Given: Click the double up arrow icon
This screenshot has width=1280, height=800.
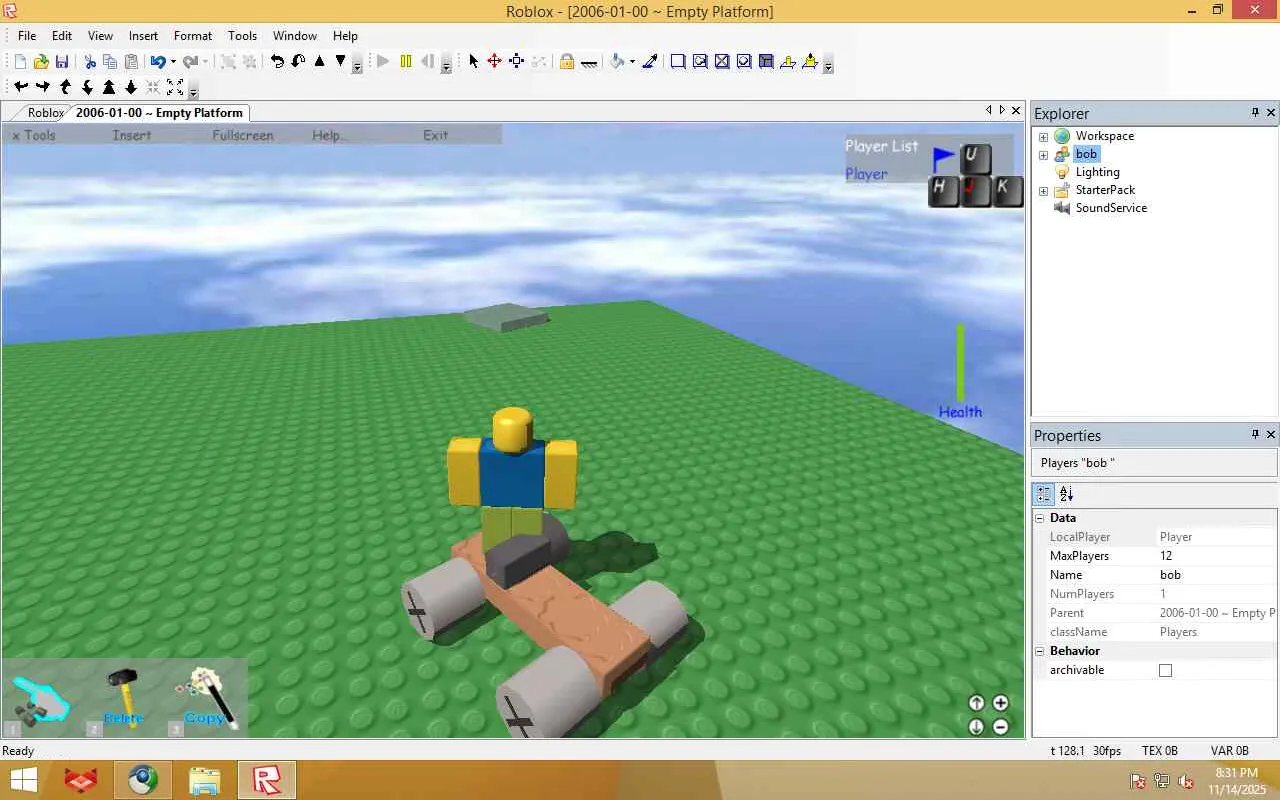Looking at the screenshot, I should pos(109,88).
